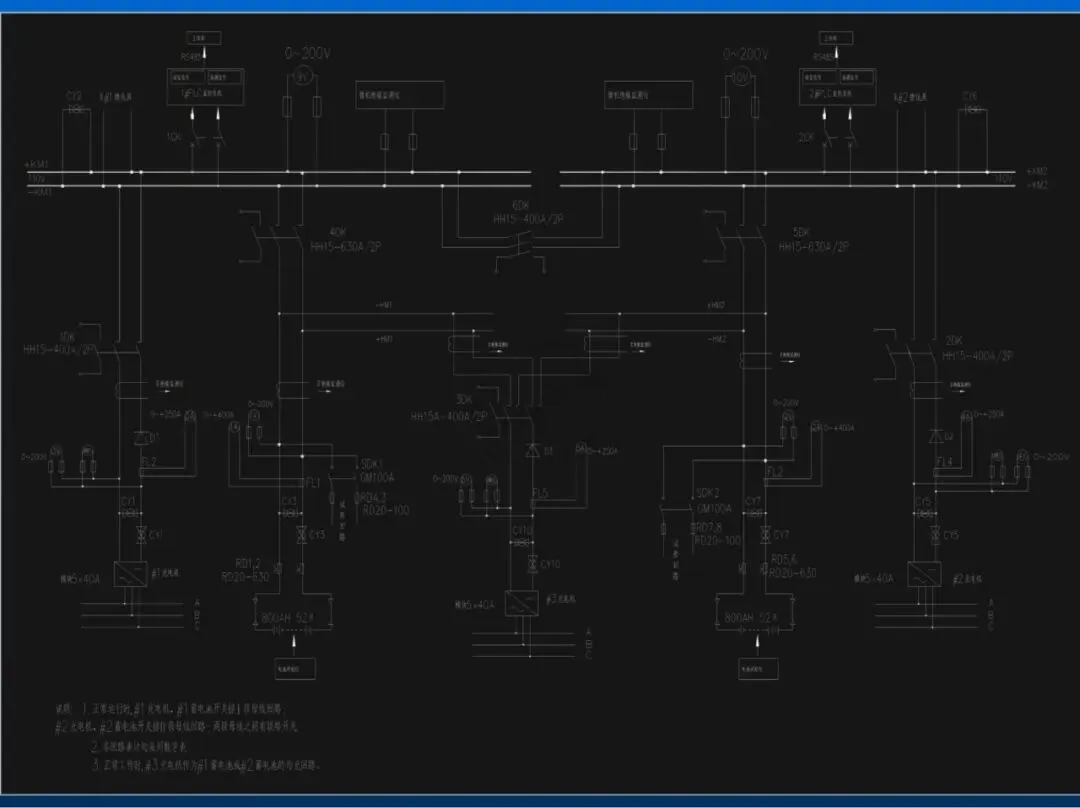Select note 3 in the drawing notes

click(x=206, y=765)
